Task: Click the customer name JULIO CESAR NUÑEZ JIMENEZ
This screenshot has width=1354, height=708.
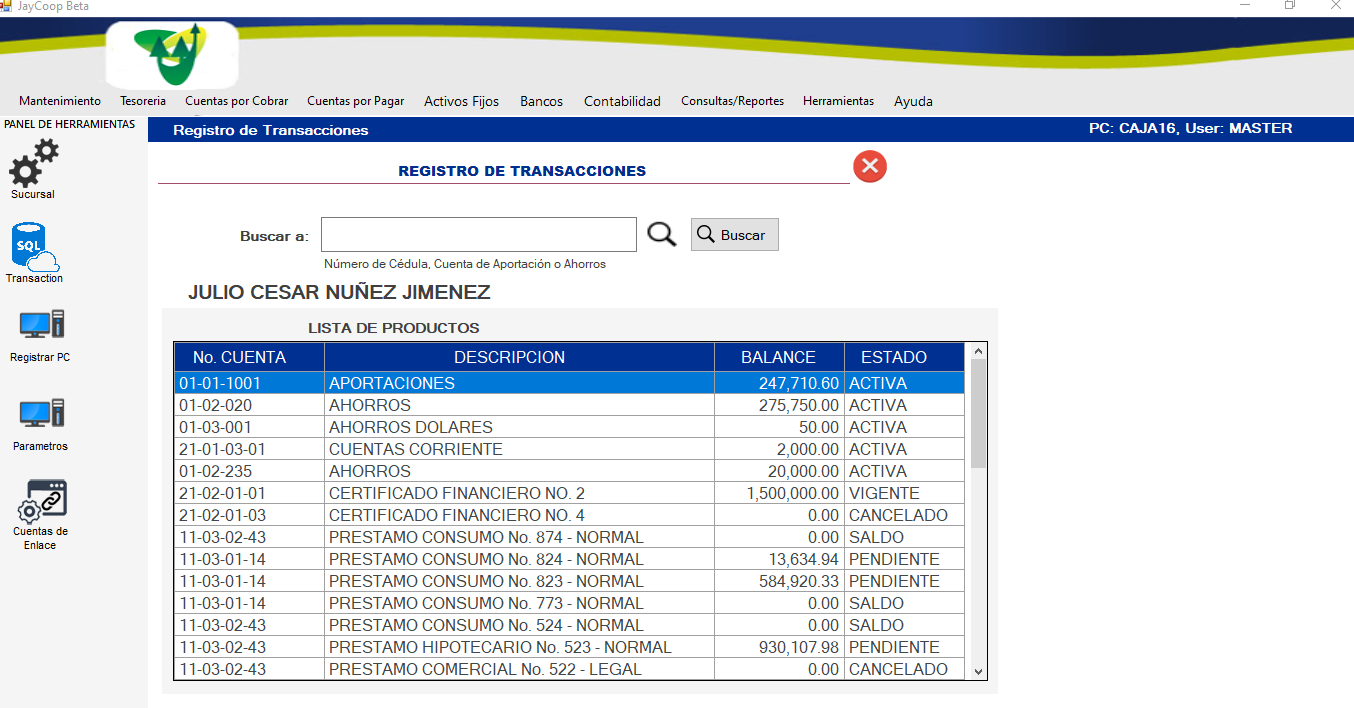Action: pyautogui.click(x=339, y=293)
